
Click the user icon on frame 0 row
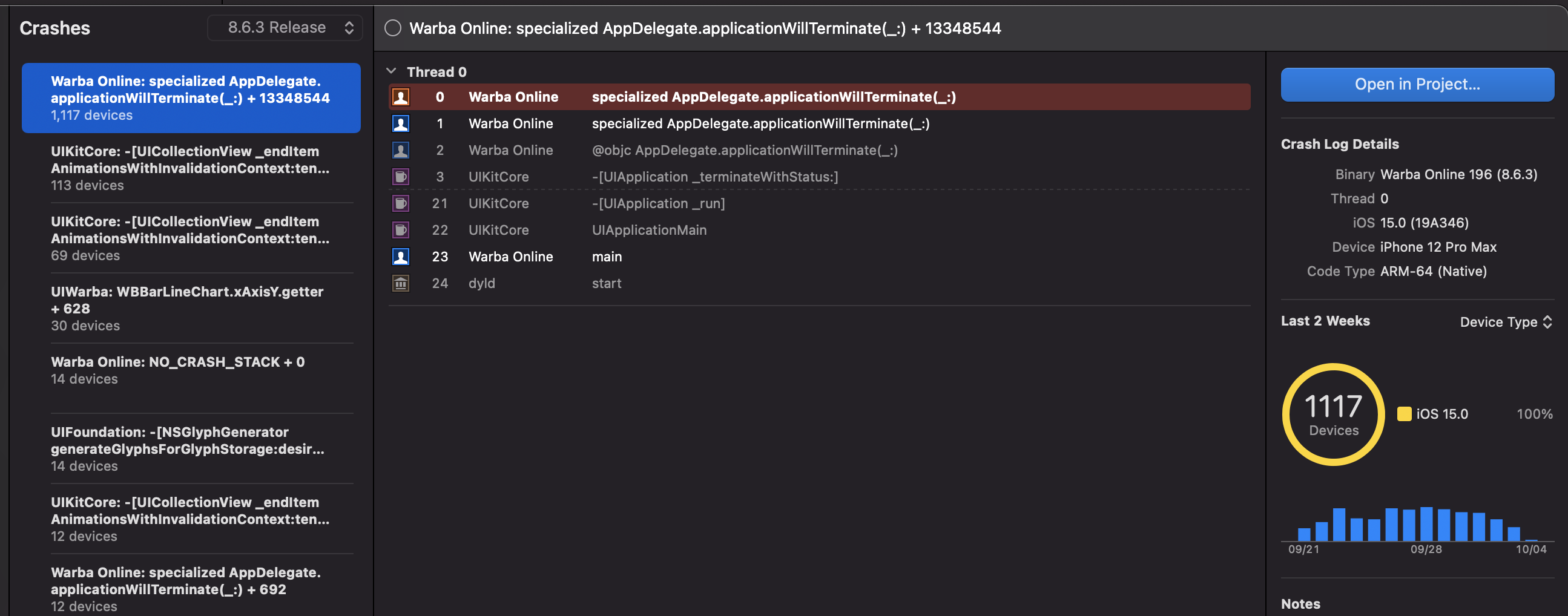click(401, 97)
